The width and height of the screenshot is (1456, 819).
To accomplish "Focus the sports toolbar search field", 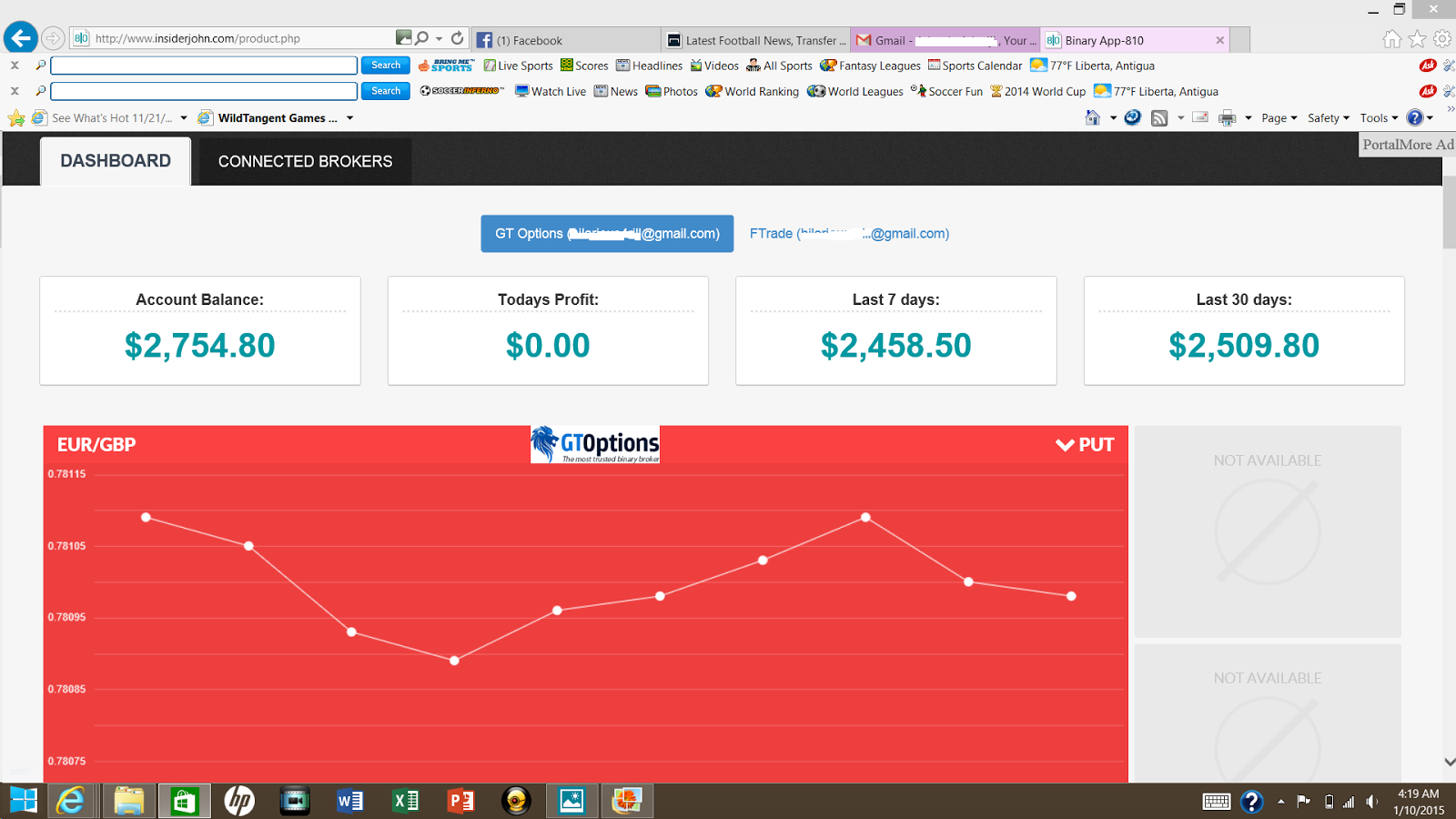I will tap(204, 66).
